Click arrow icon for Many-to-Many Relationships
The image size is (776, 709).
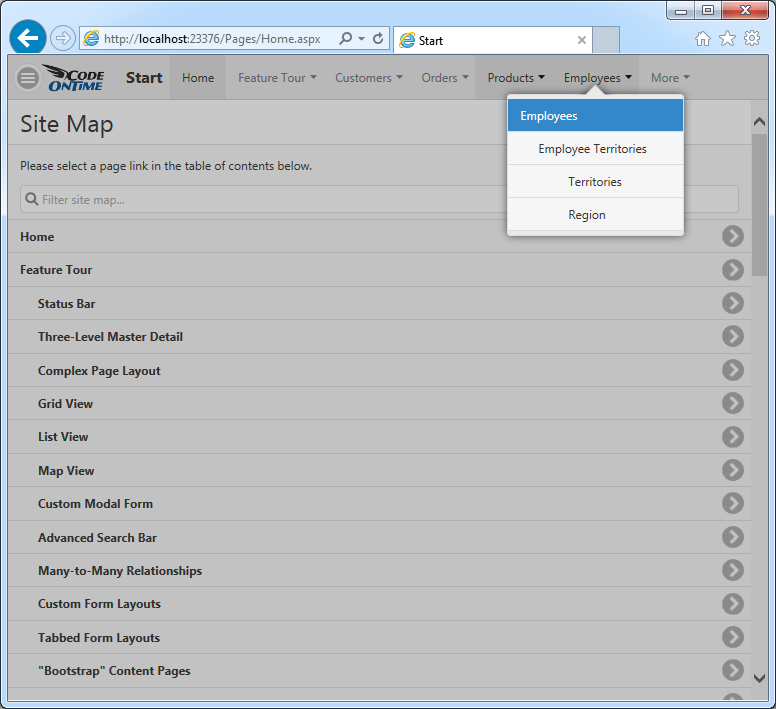pos(733,570)
